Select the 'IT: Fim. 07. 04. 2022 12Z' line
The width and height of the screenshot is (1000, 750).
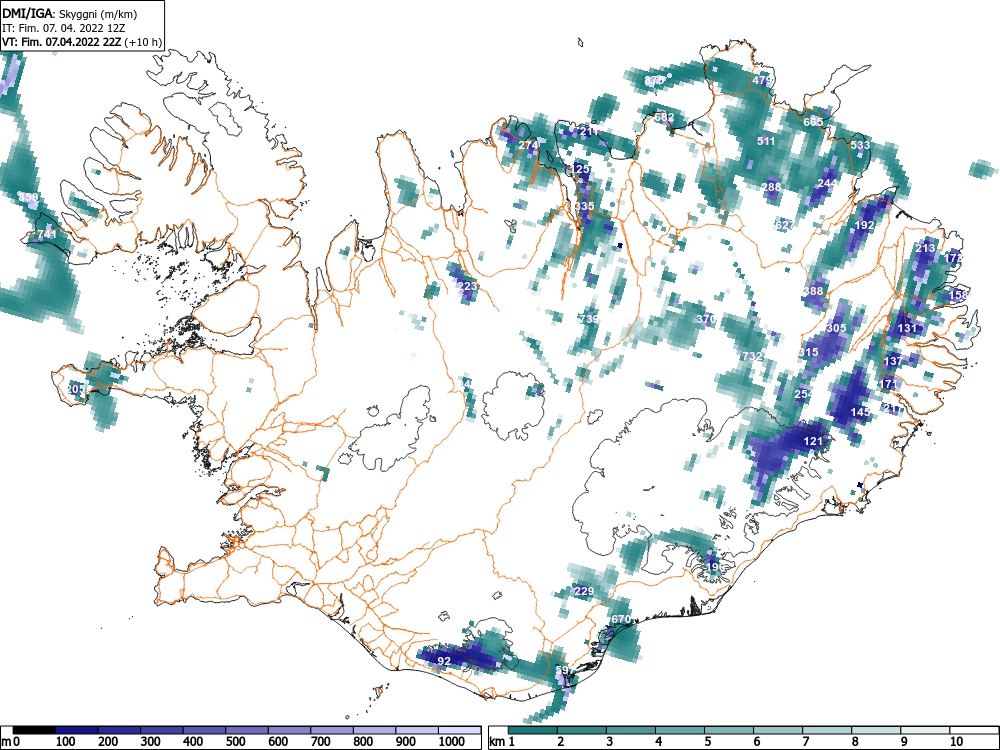click(66, 28)
